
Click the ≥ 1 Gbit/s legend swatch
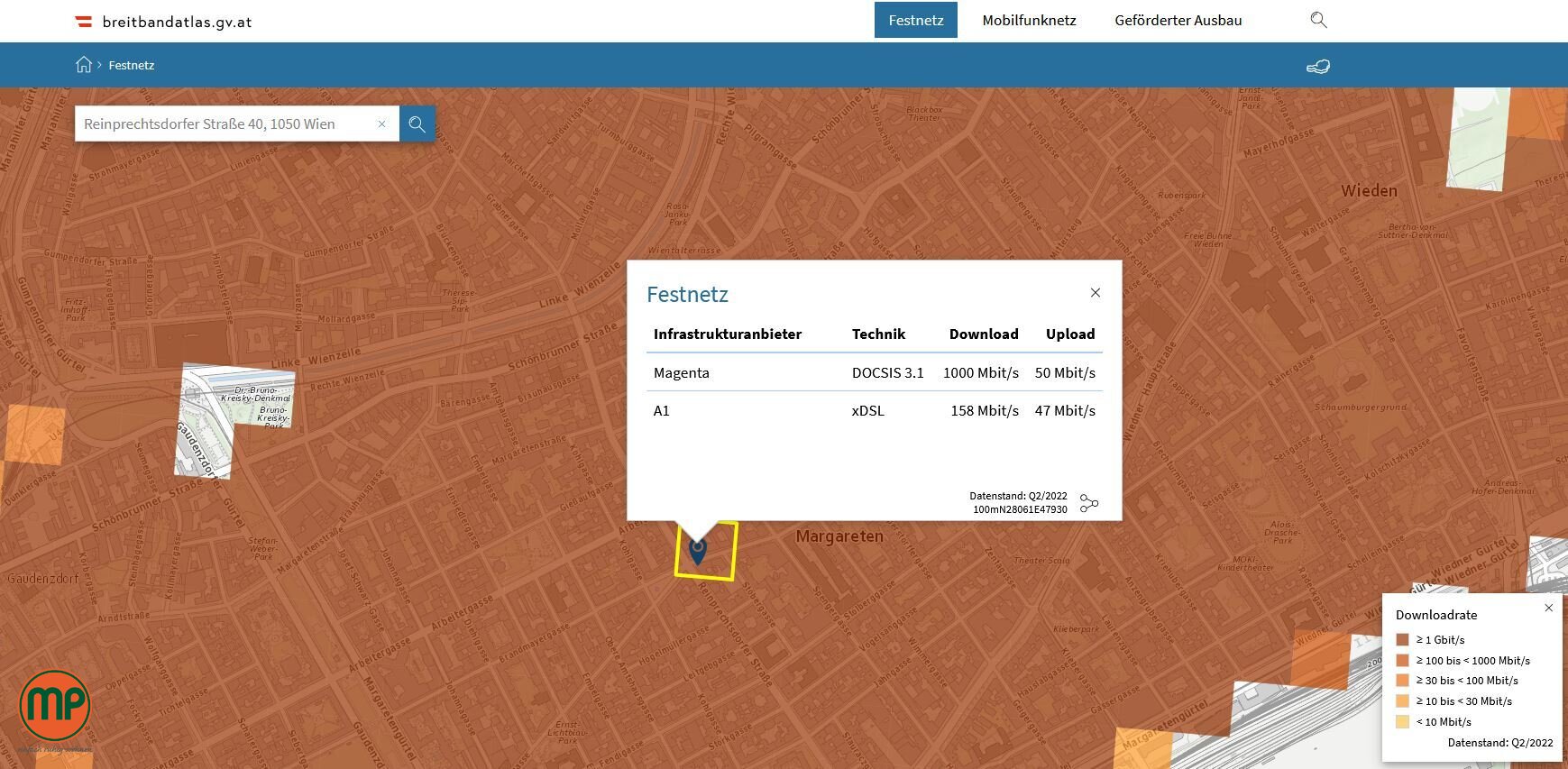click(1402, 640)
